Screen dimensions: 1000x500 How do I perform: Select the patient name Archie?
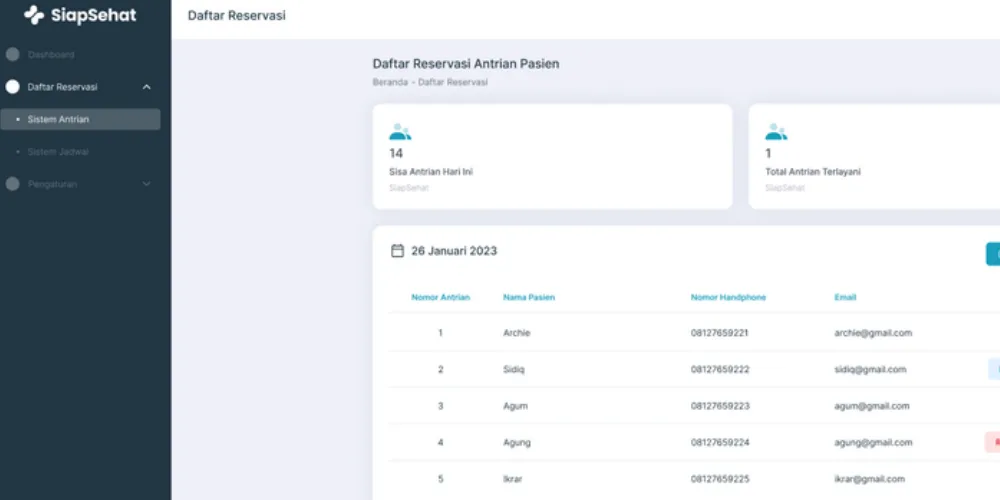pos(517,333)
